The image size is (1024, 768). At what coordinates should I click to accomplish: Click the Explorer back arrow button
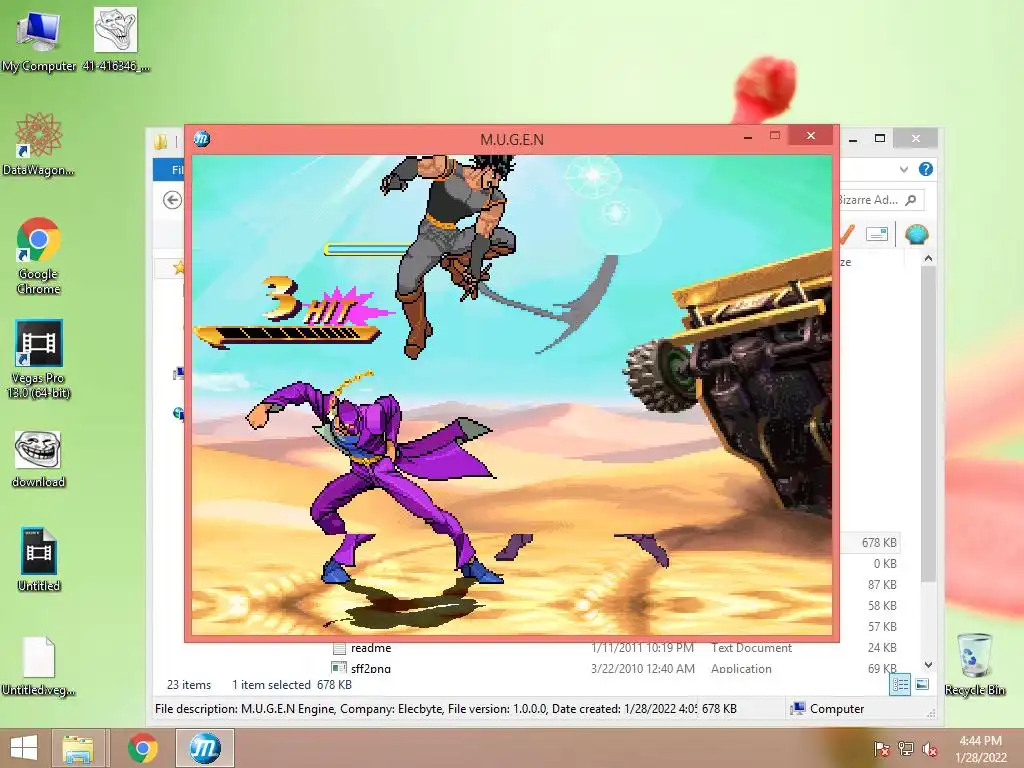172,200
